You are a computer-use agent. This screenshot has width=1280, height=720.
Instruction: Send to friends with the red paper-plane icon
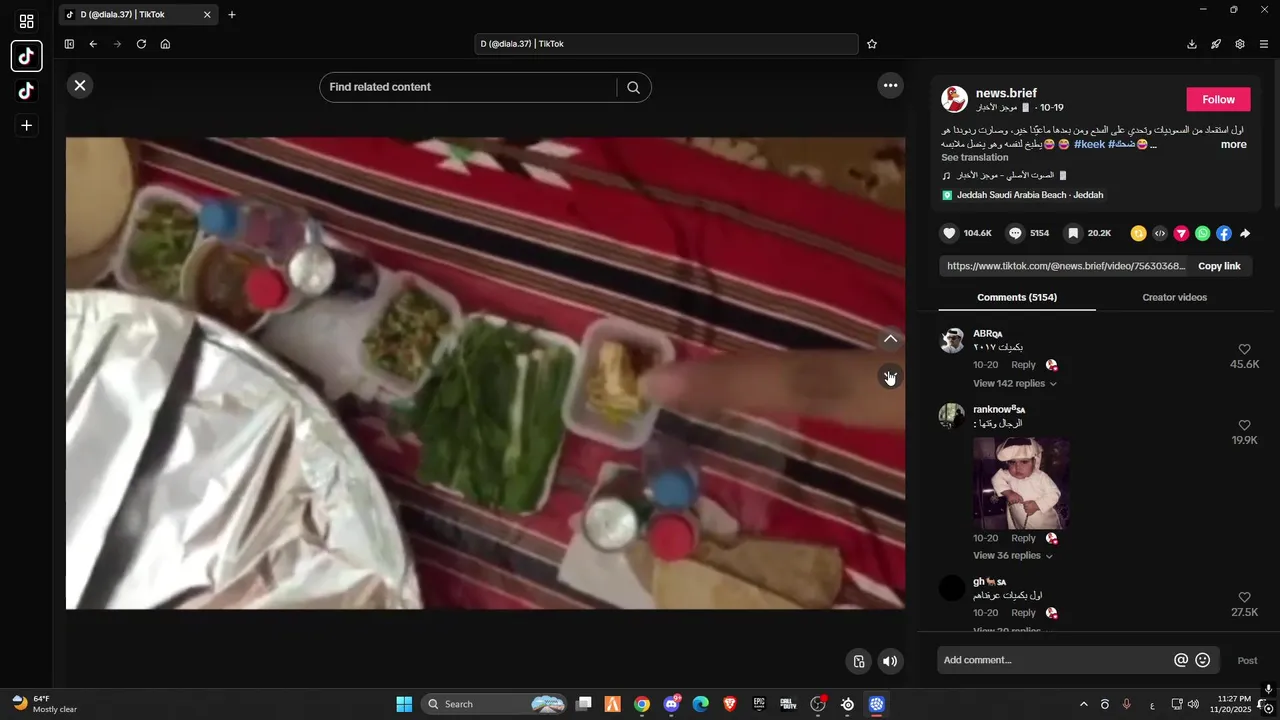click(1181, 233)
